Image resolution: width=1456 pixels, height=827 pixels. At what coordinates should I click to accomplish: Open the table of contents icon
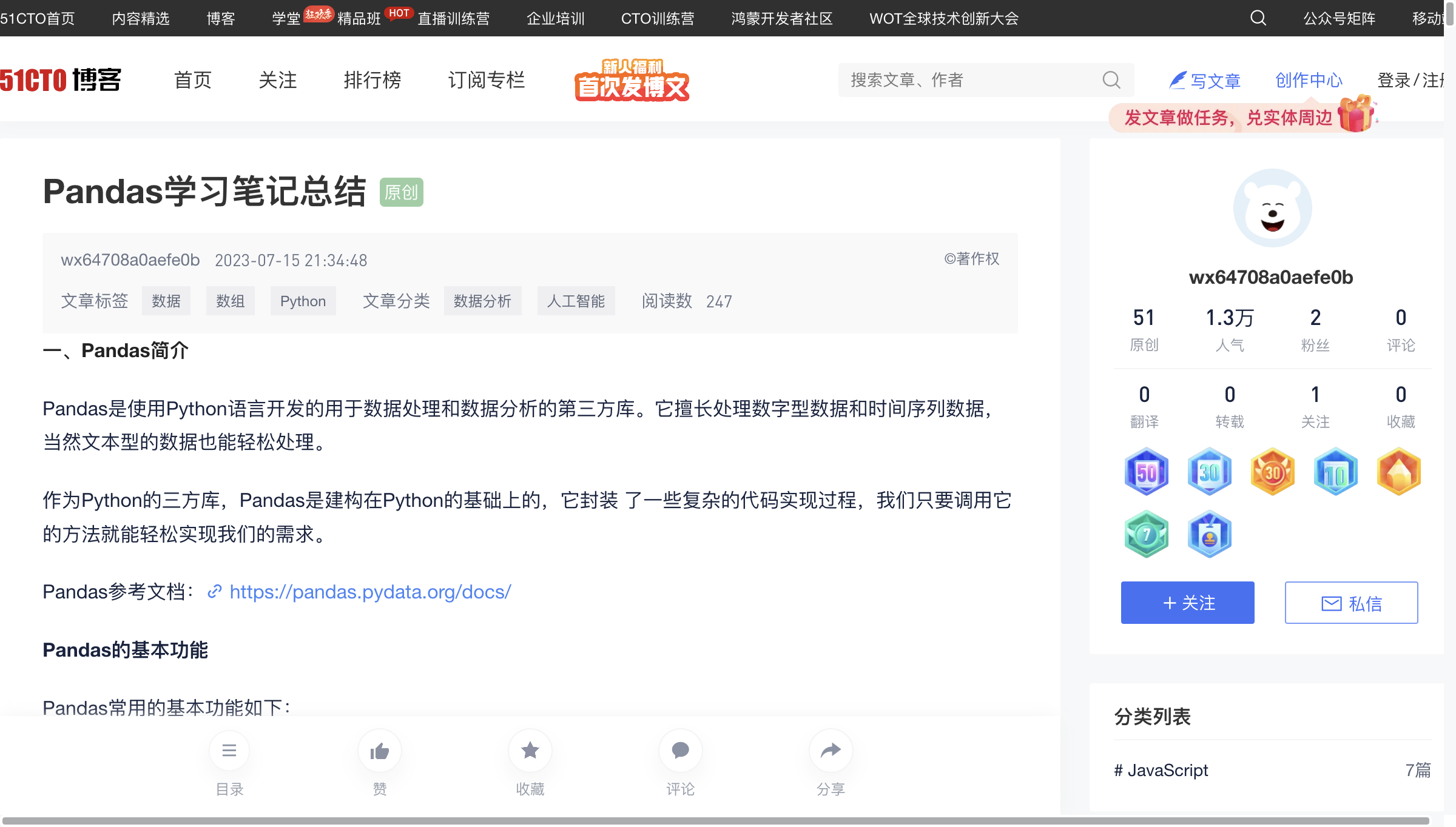[x=229, y=751]
